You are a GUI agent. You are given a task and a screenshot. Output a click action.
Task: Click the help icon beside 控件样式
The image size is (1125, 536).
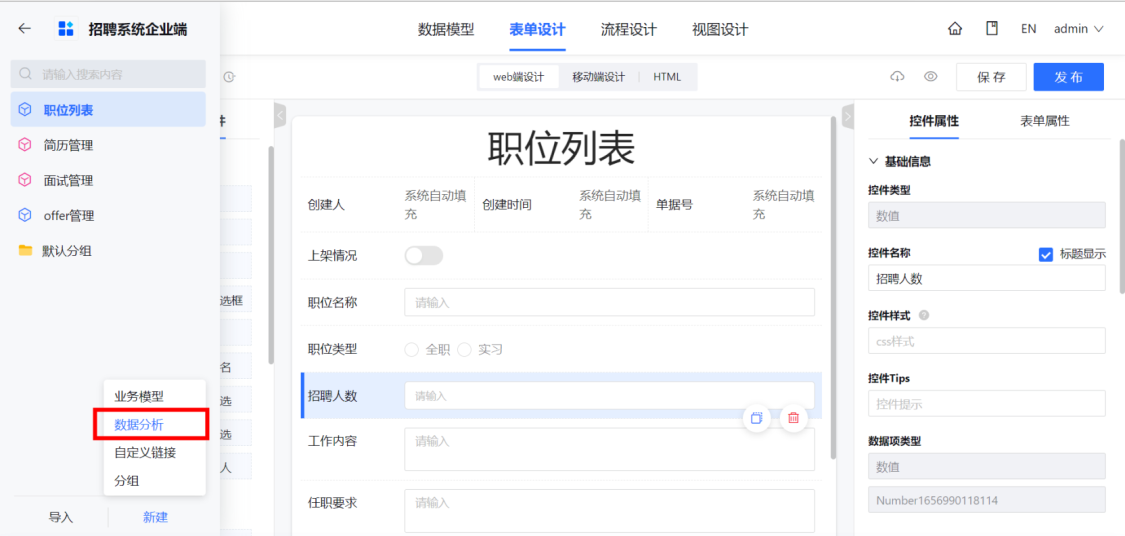pos(923,315)
